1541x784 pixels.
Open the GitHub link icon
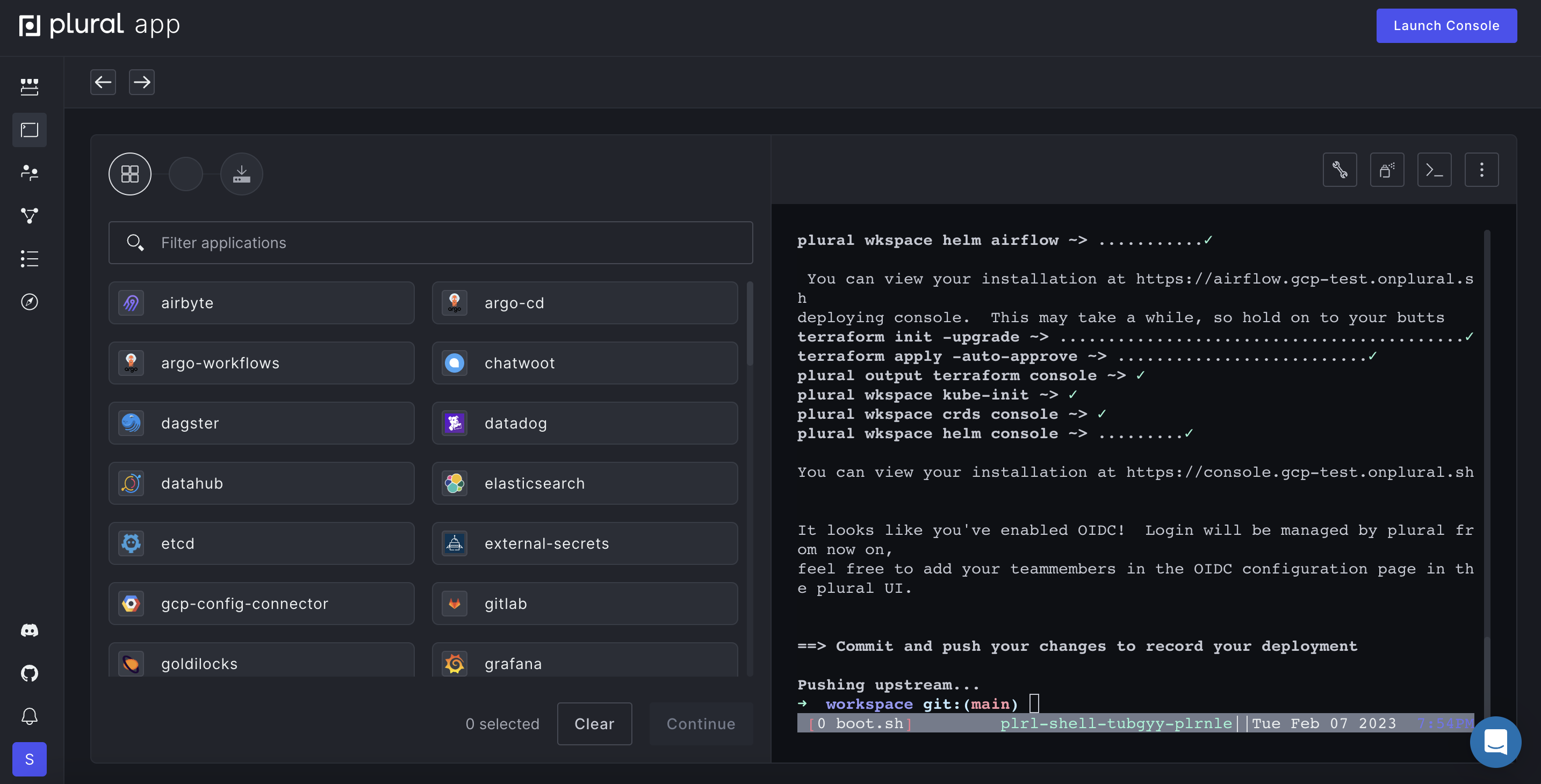point(30,673)
